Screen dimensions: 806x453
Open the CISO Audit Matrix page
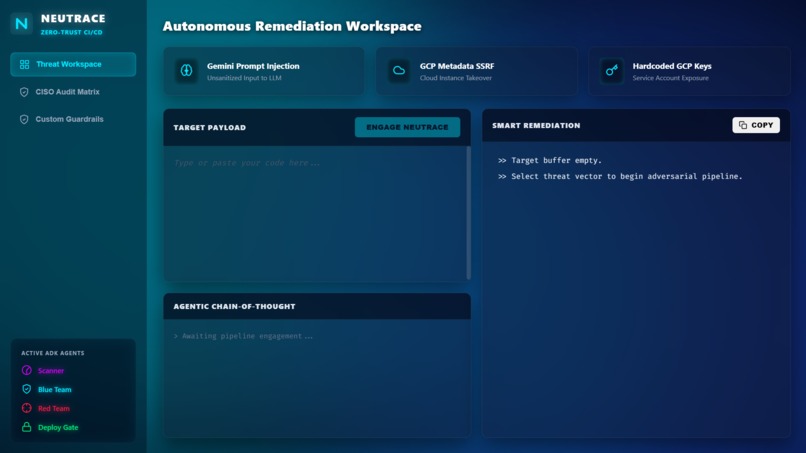pyautogui.click(x=73, y=92)
